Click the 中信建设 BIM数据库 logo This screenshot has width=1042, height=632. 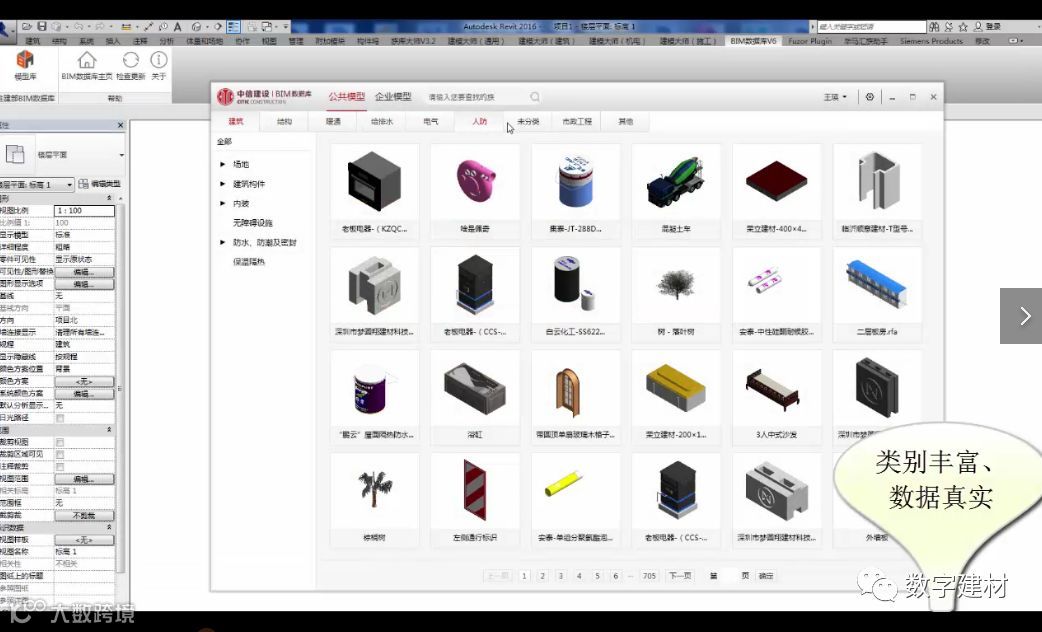coord(264,97)
